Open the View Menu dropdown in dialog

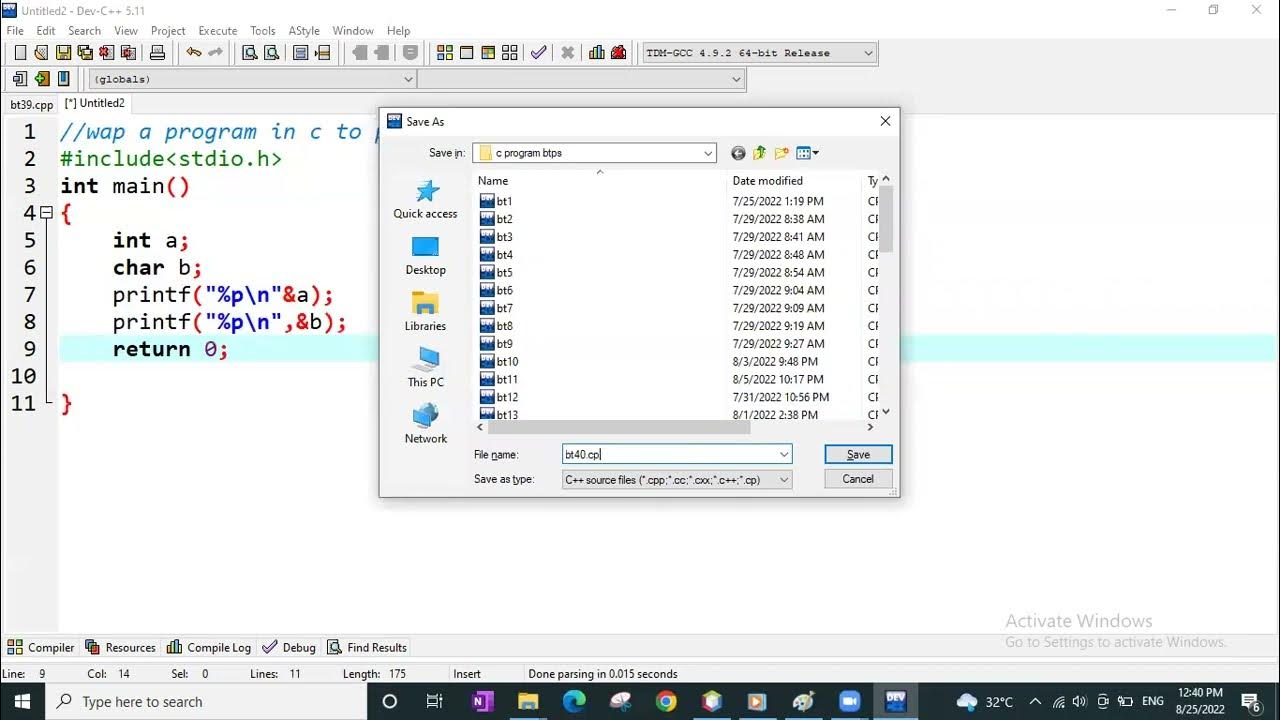pos(808,153)
